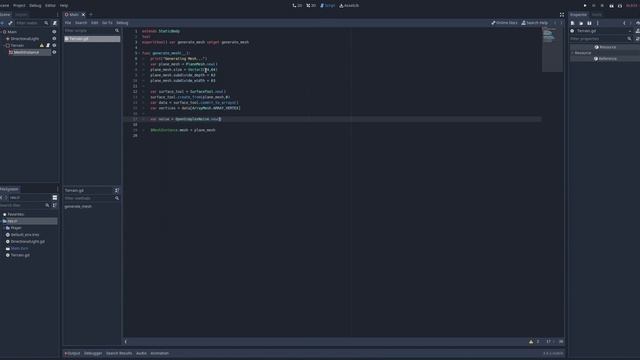Select DirectionalLight.gd file
Screen dimensions: 640x360
pyautogui.click(x=28, y=242)
